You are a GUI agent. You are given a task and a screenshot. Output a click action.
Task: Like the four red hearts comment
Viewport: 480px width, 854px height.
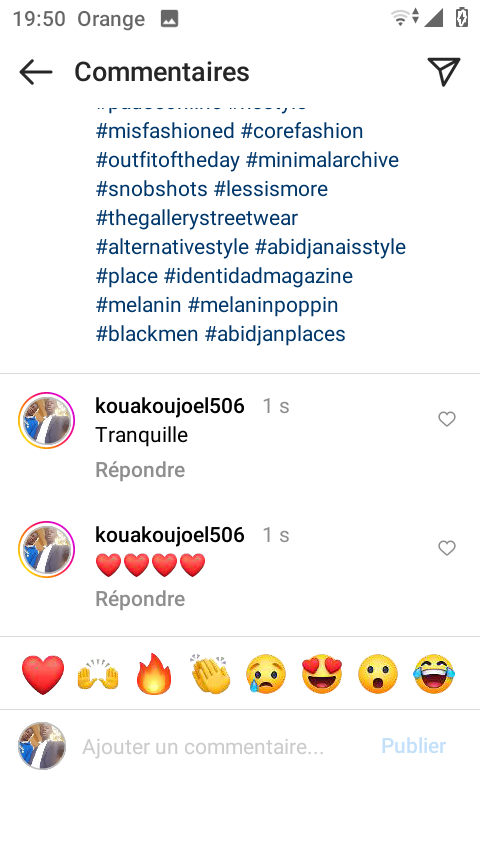(x=447, y=548)
